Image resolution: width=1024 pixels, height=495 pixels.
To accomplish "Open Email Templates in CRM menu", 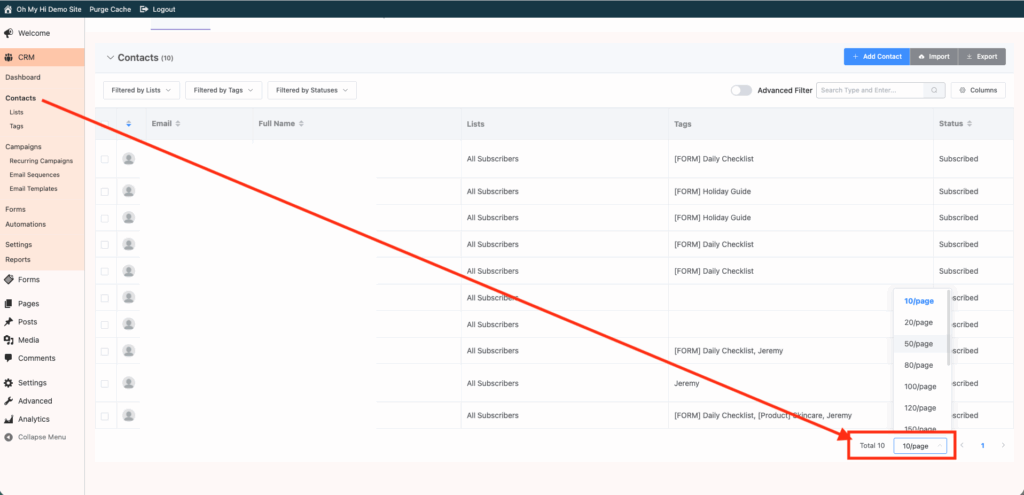I will point(33,189).
